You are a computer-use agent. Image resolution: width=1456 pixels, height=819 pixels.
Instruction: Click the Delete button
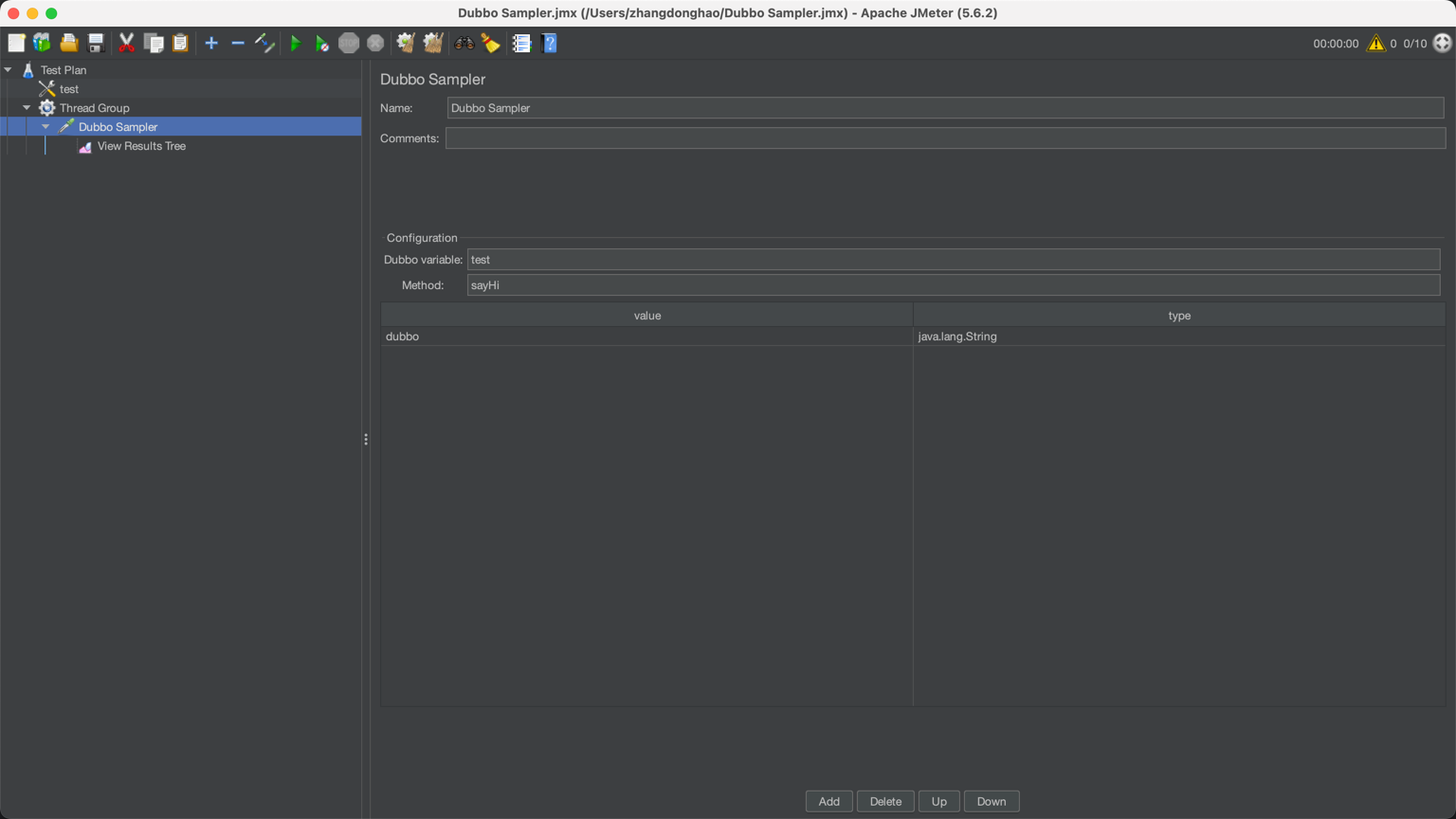pyautogui.click(x=885, y=801)
